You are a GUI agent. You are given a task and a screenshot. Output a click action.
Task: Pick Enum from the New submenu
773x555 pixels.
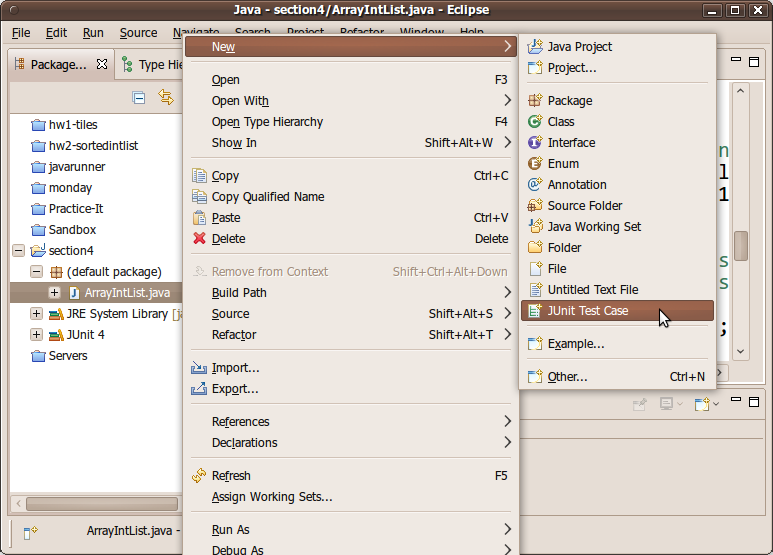[x=562, y=164]
